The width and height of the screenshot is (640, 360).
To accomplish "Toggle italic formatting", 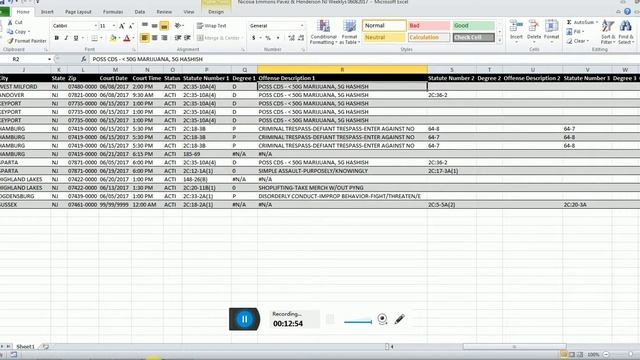I will tap(66, 38).
